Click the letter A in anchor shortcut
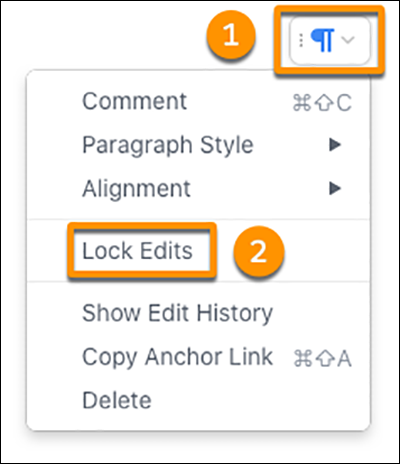 click(344, 359)
